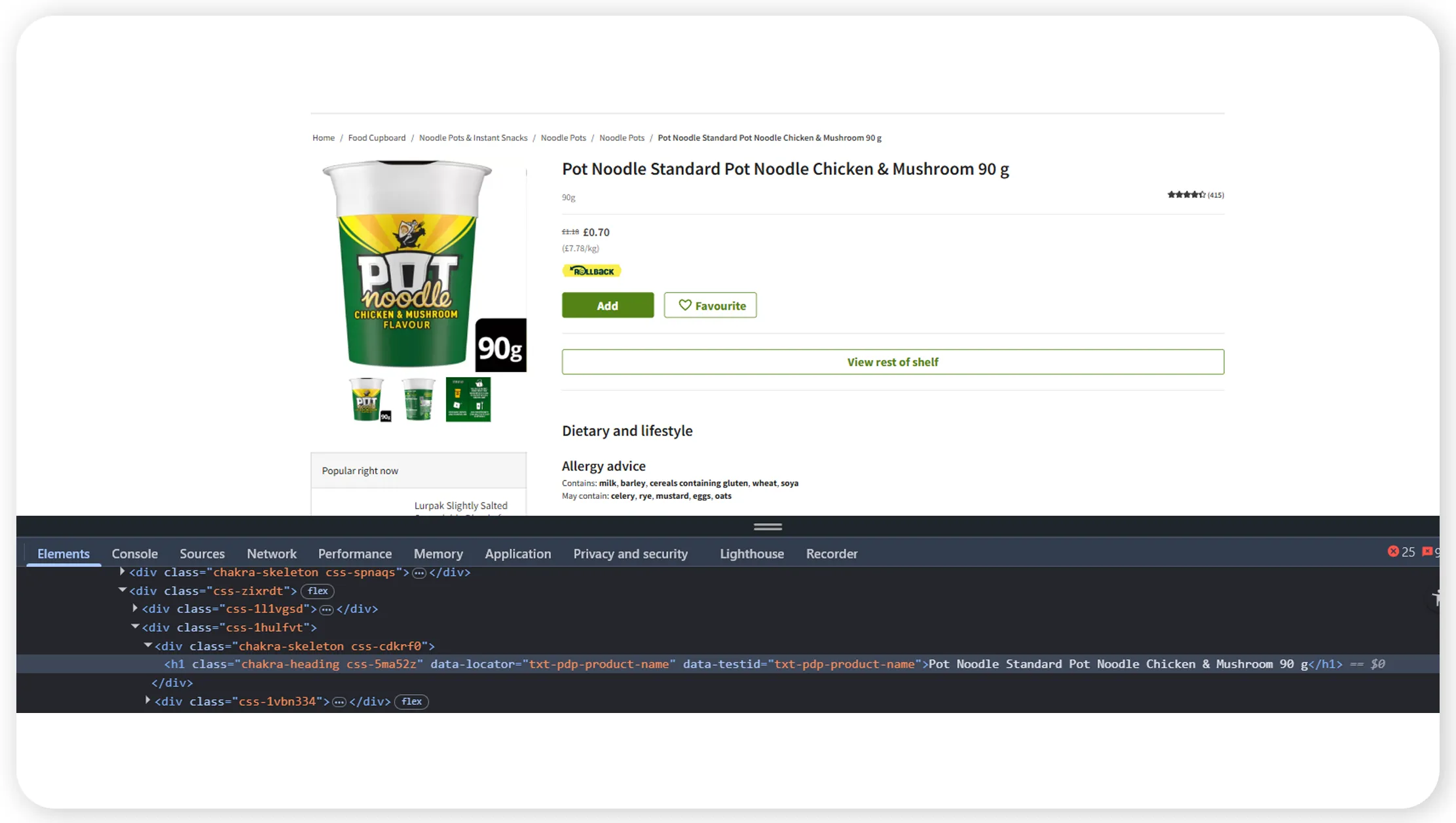
Task: Click the ellipsis icon in the css-1vbn334 div node
Action: [339, 701]
